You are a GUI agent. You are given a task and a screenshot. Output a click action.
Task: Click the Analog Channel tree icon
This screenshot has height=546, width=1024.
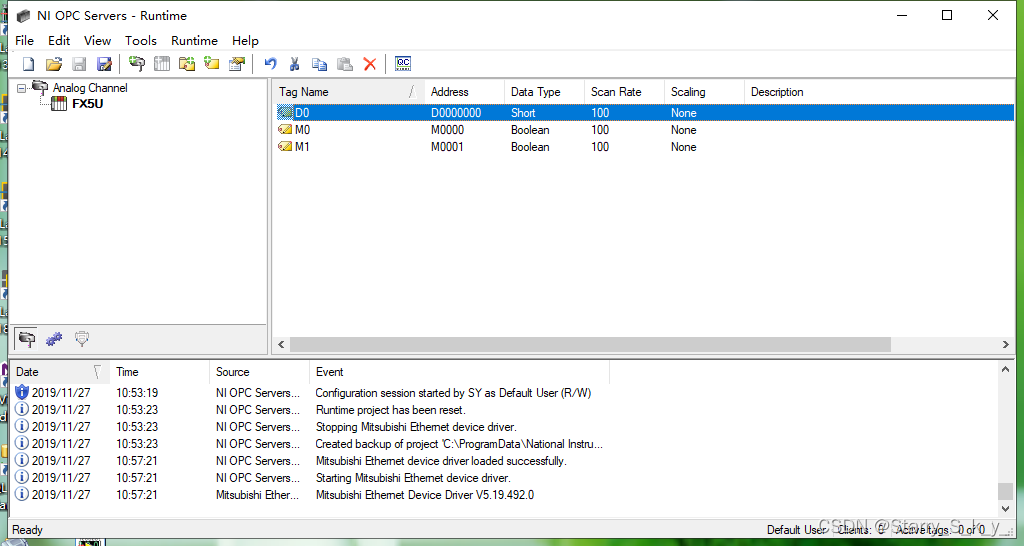click(40, 87)
